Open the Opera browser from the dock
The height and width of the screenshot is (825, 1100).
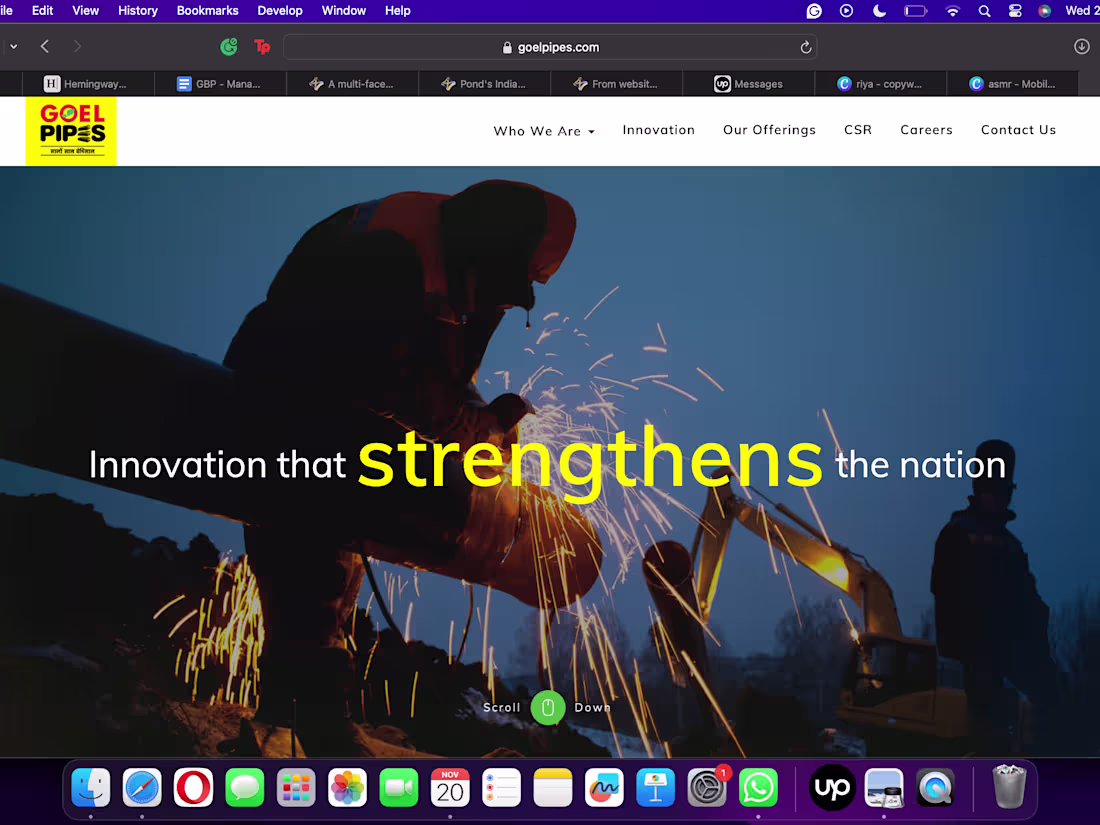coord(192,787)
